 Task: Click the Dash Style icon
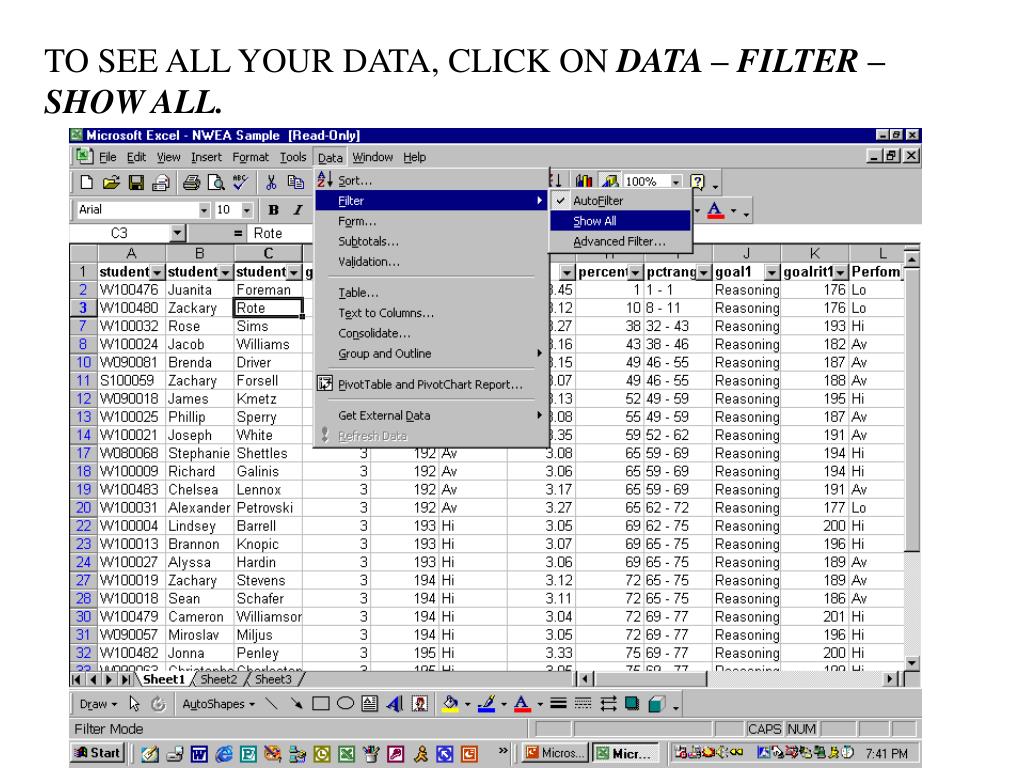[583, 703]
